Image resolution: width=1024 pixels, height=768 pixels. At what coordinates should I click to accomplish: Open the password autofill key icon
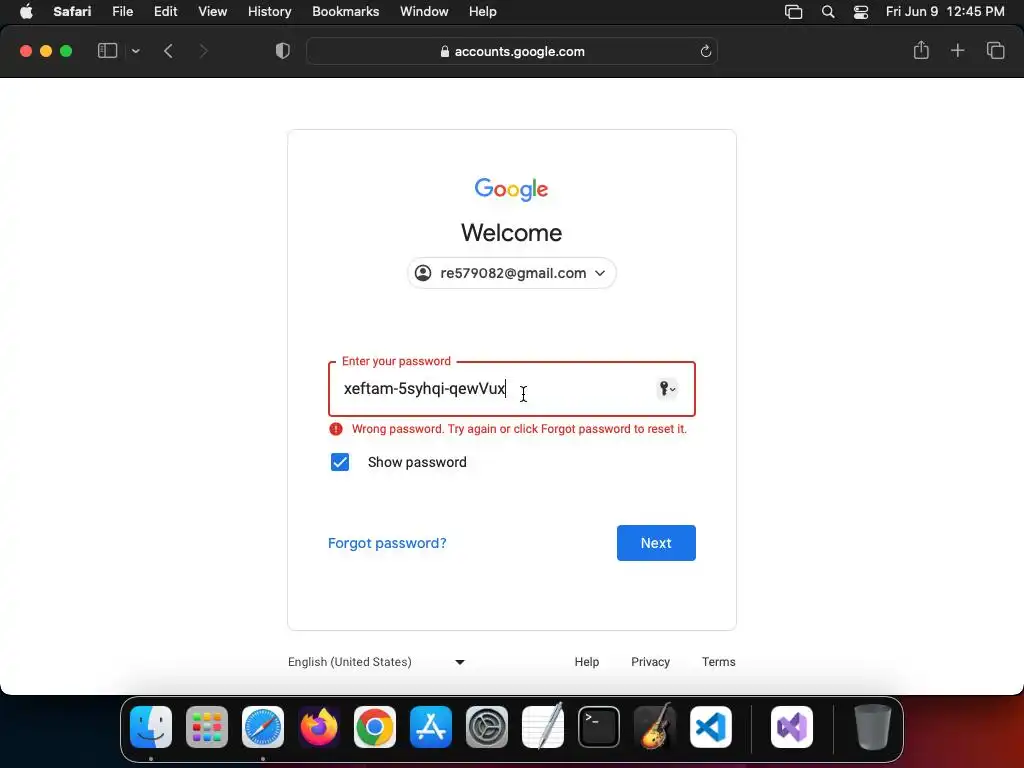click(667, 389)
